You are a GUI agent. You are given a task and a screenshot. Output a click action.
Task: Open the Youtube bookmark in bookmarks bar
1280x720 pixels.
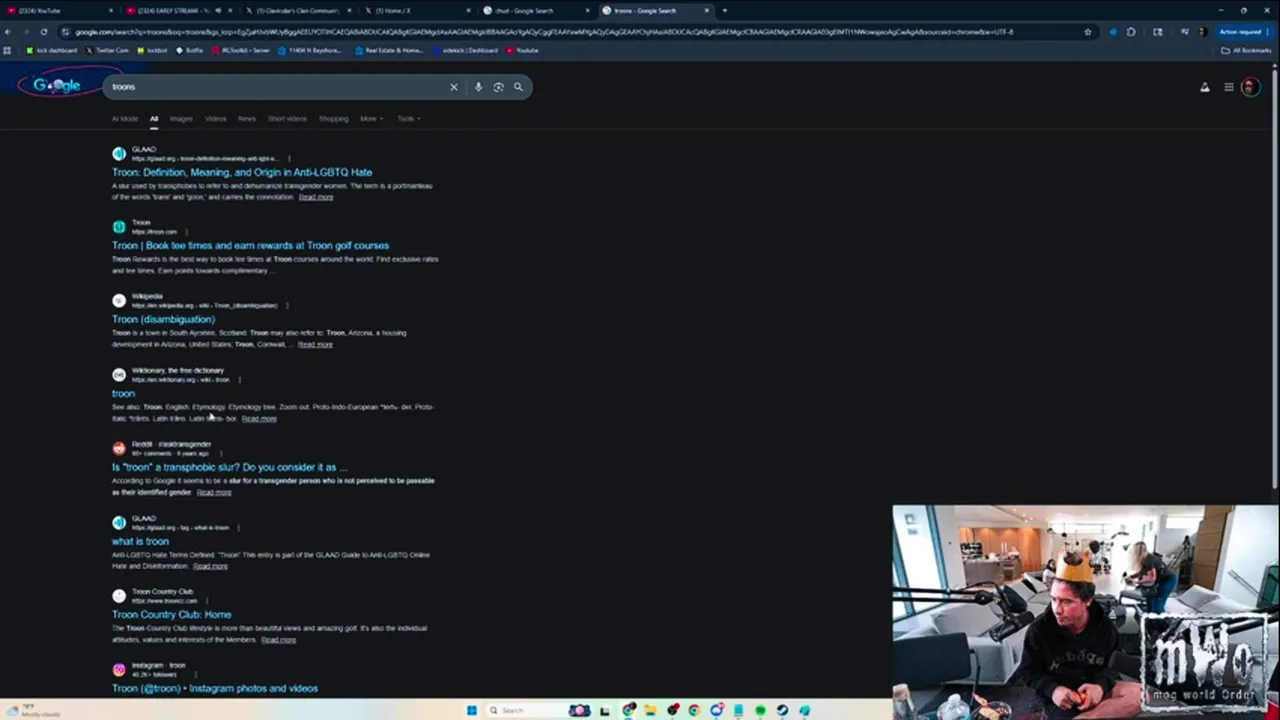[x=523, y=50]
